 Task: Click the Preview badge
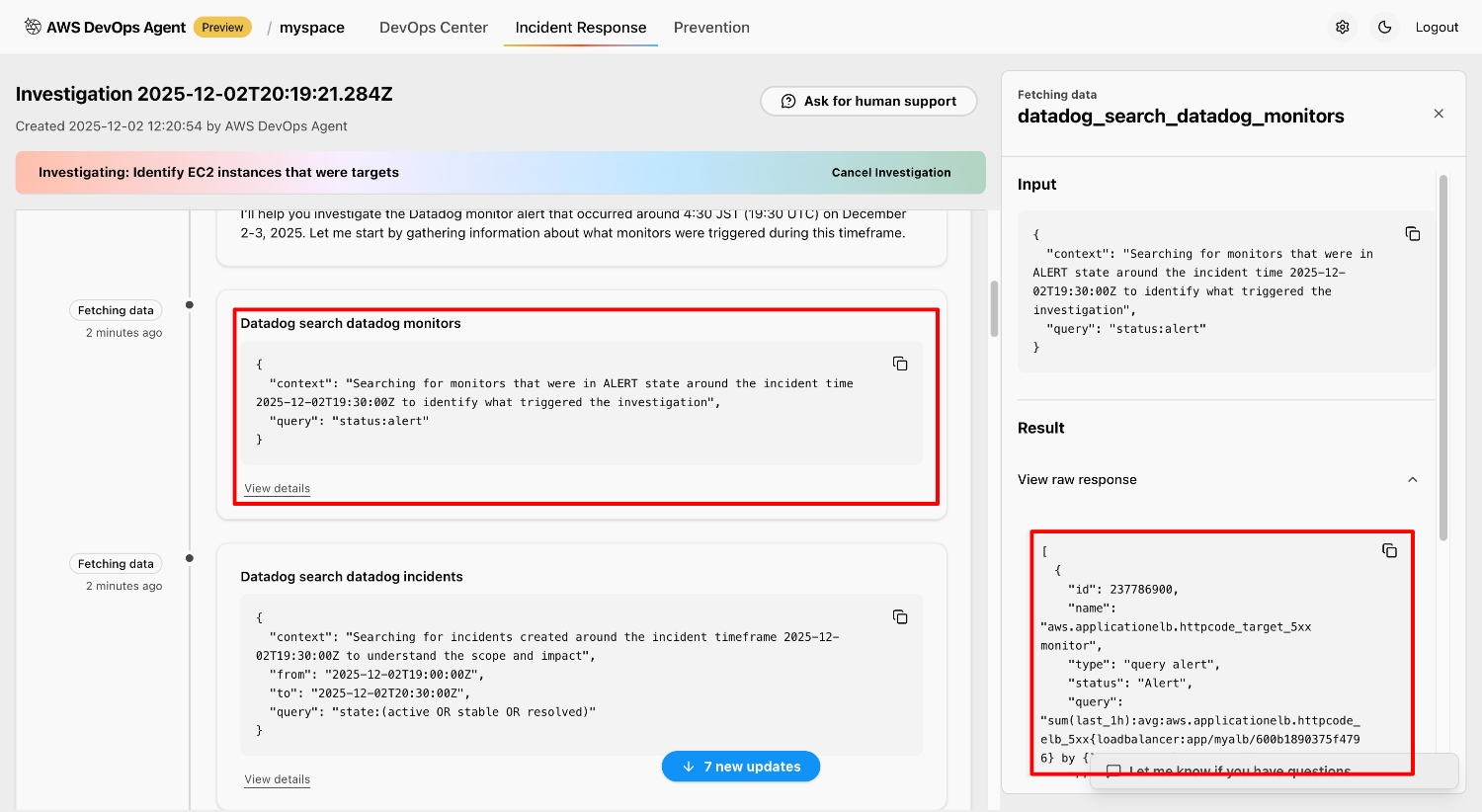222,27
